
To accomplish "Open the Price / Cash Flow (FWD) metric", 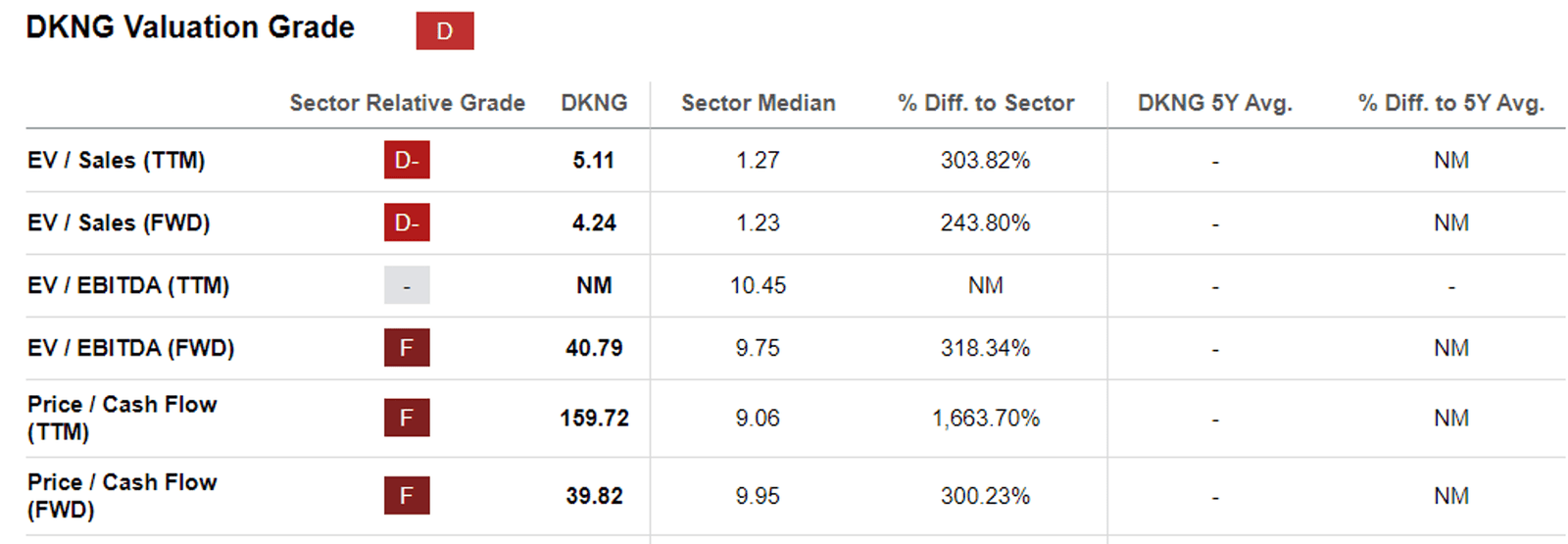I will pos(122,496).
